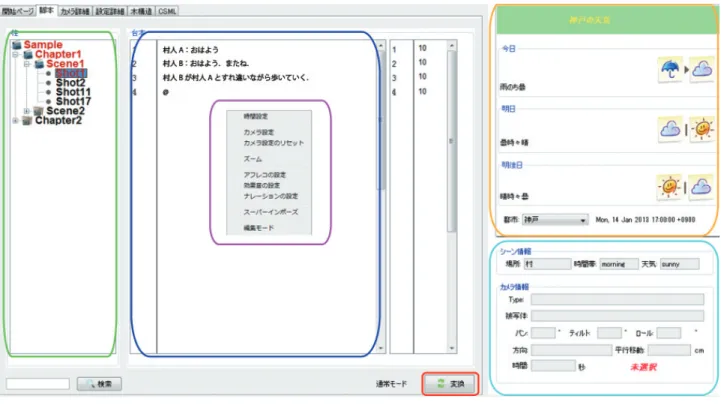721x405 pixels.
Task: Click the 時間 seconds field
Action: pyautogui.click(x=553, y=366)
